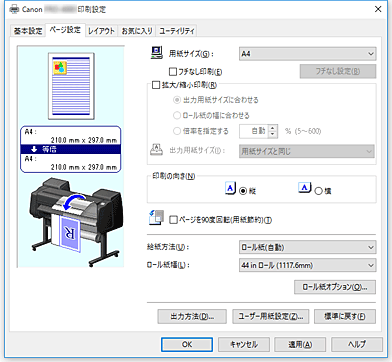Click the 倍率 percentage input field

click(x=254, y=131)
